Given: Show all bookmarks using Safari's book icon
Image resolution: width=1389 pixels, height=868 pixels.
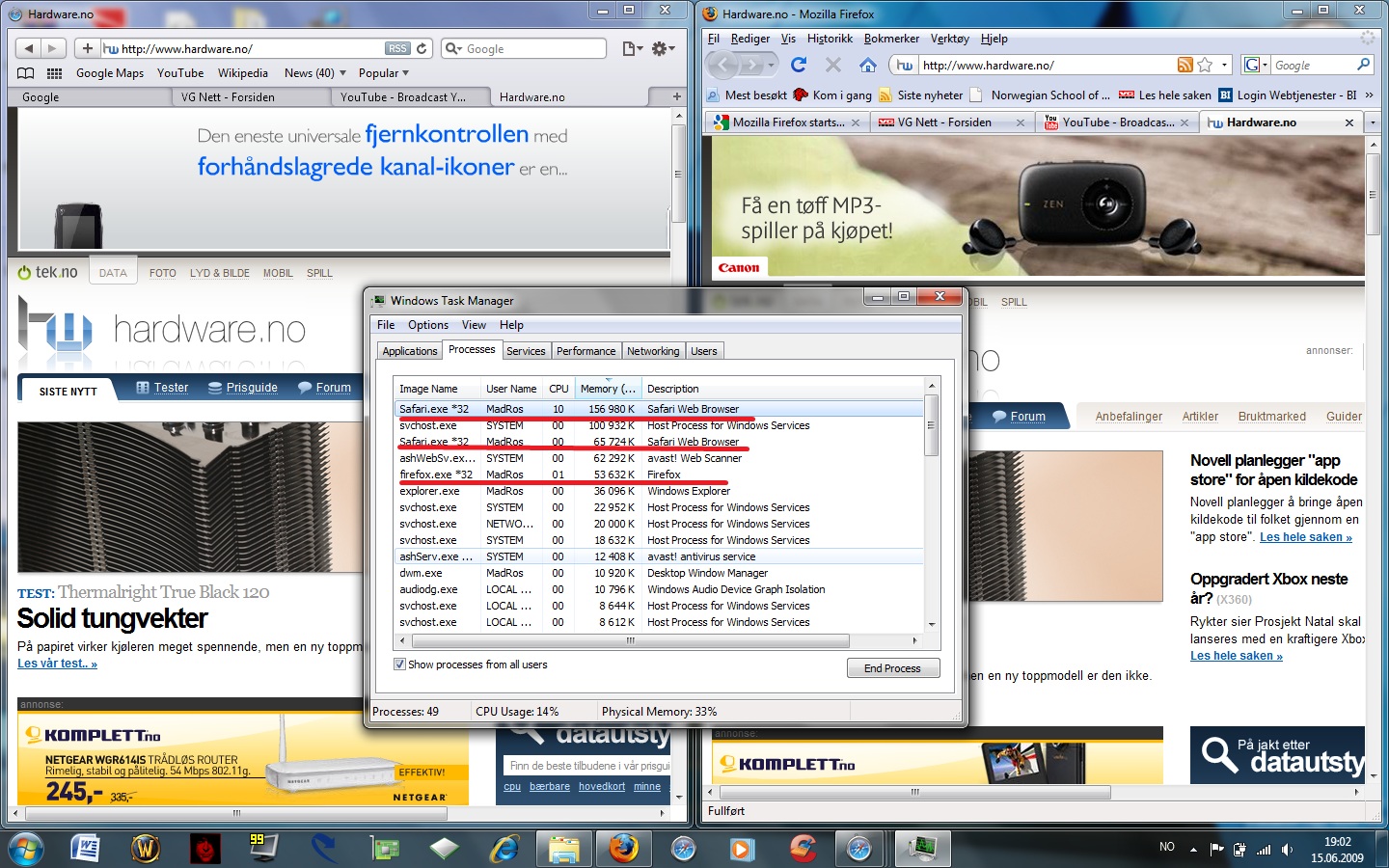Looking at the screenshot, I should [26, 73].
